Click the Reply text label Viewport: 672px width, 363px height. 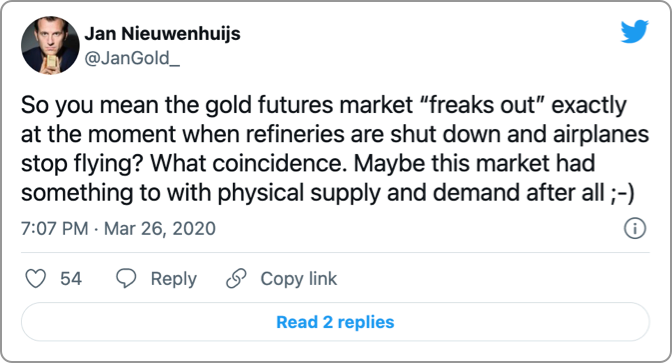[x=174, y=279]
